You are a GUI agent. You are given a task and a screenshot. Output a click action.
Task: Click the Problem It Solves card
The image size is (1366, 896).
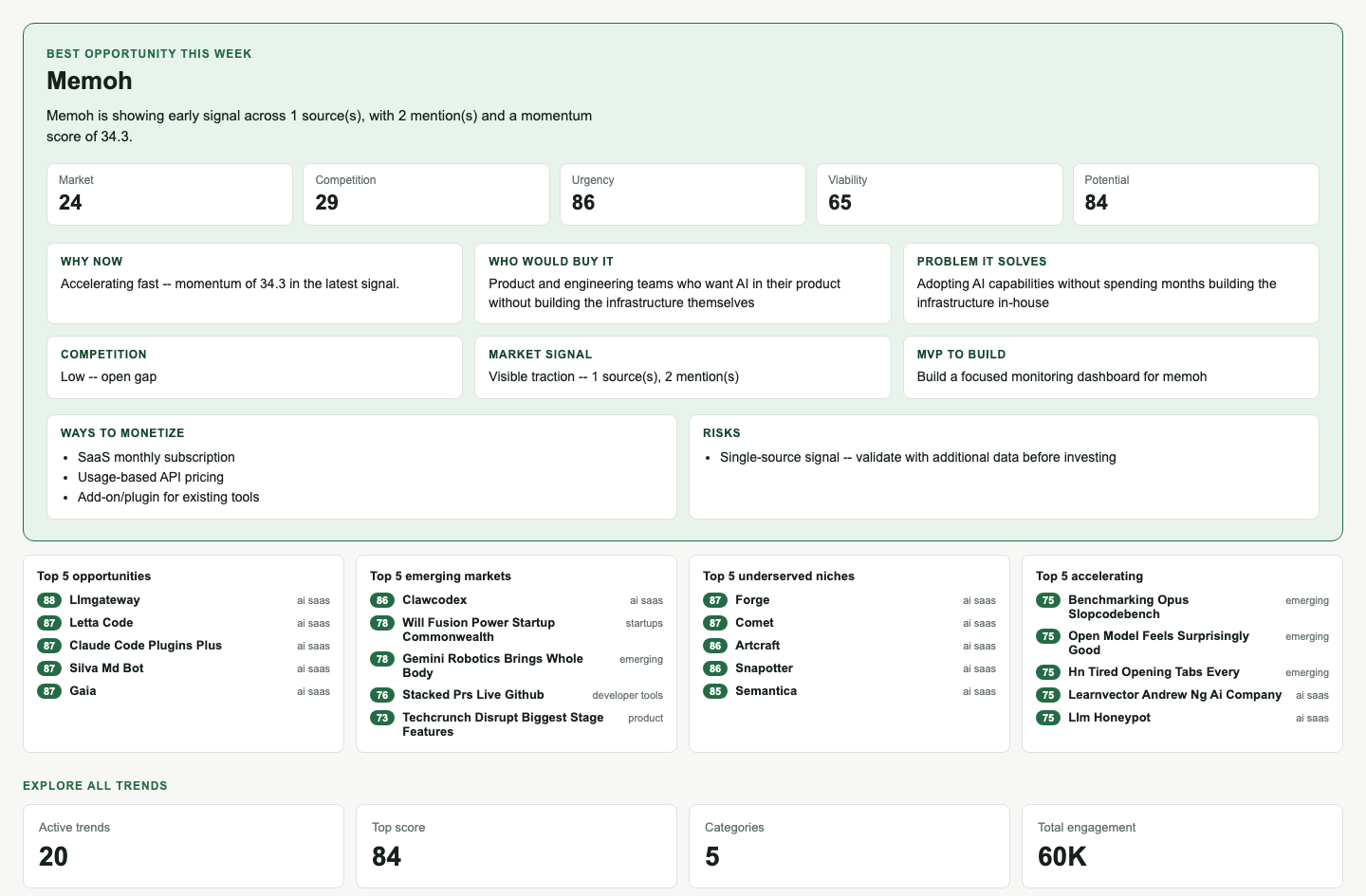click(x=1111, y=283)
